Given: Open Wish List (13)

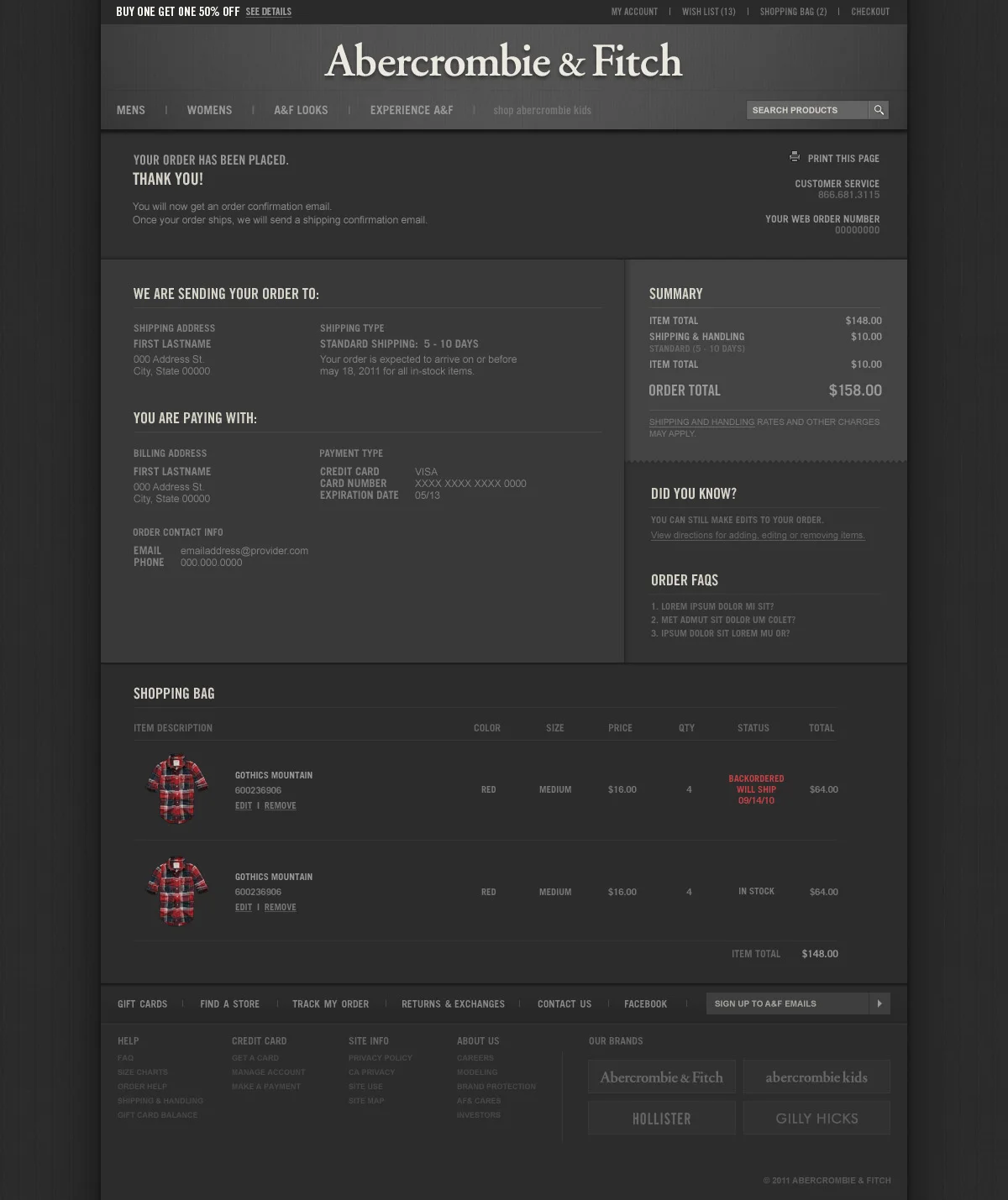Looking at the screenshot, I should [709, 12].
